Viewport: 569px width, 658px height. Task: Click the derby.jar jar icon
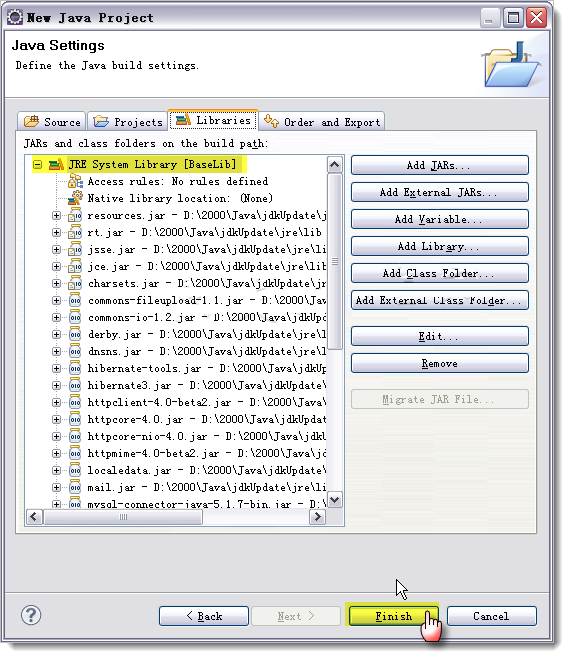coord(75,334)
